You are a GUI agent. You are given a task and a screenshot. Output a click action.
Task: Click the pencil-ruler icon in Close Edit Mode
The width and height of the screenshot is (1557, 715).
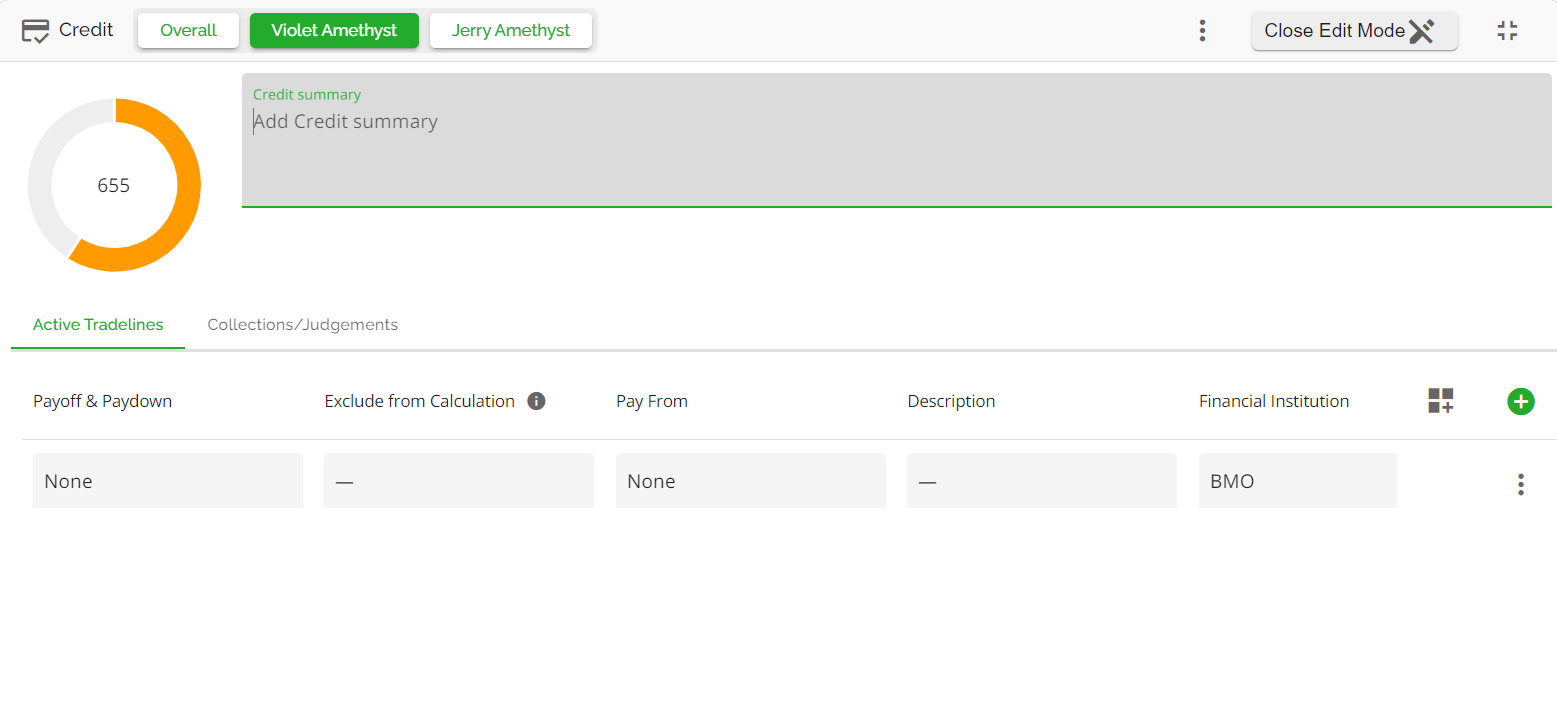[x=1421, y=31]
